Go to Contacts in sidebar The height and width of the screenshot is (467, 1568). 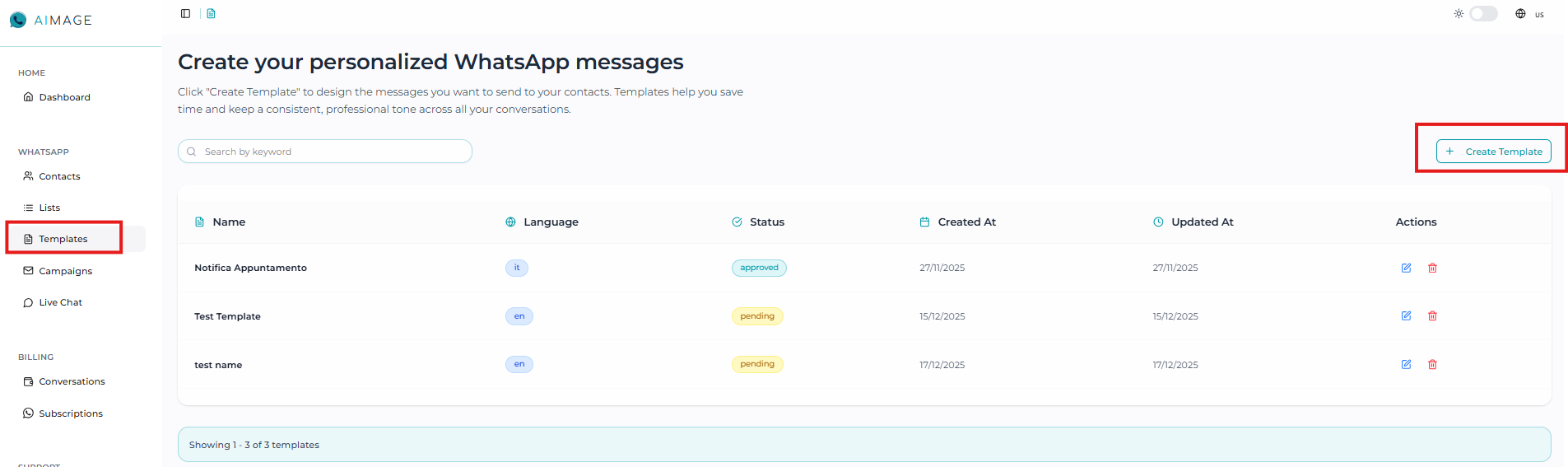click(x=59, y=176)
